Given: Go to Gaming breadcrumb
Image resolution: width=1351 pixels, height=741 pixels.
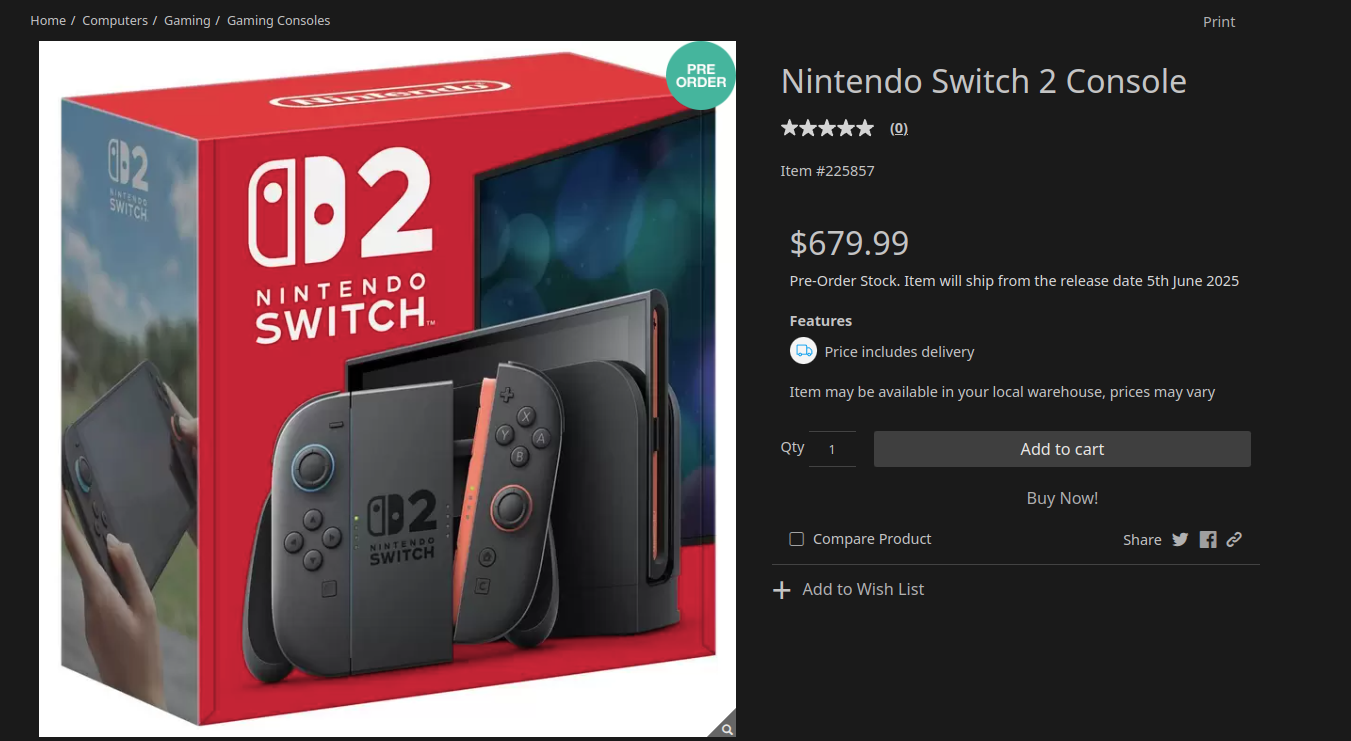Looking at the screenshot, I should (187, 20).
